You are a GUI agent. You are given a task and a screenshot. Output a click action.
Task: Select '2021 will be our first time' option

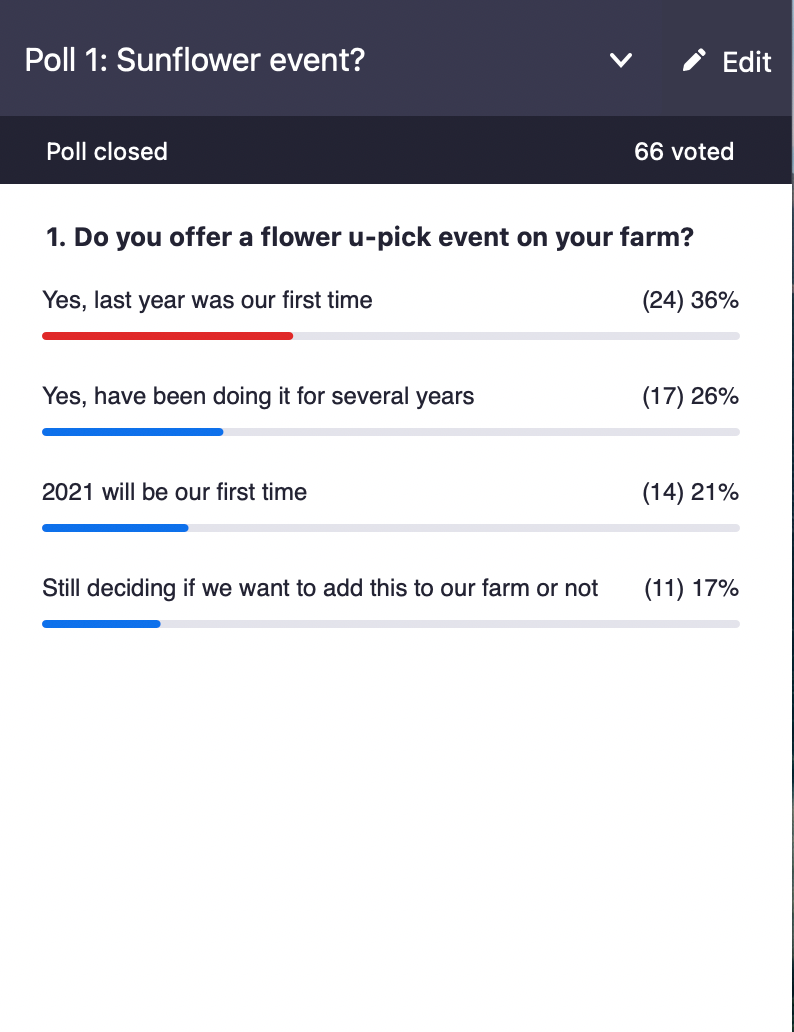click(174, 492)
